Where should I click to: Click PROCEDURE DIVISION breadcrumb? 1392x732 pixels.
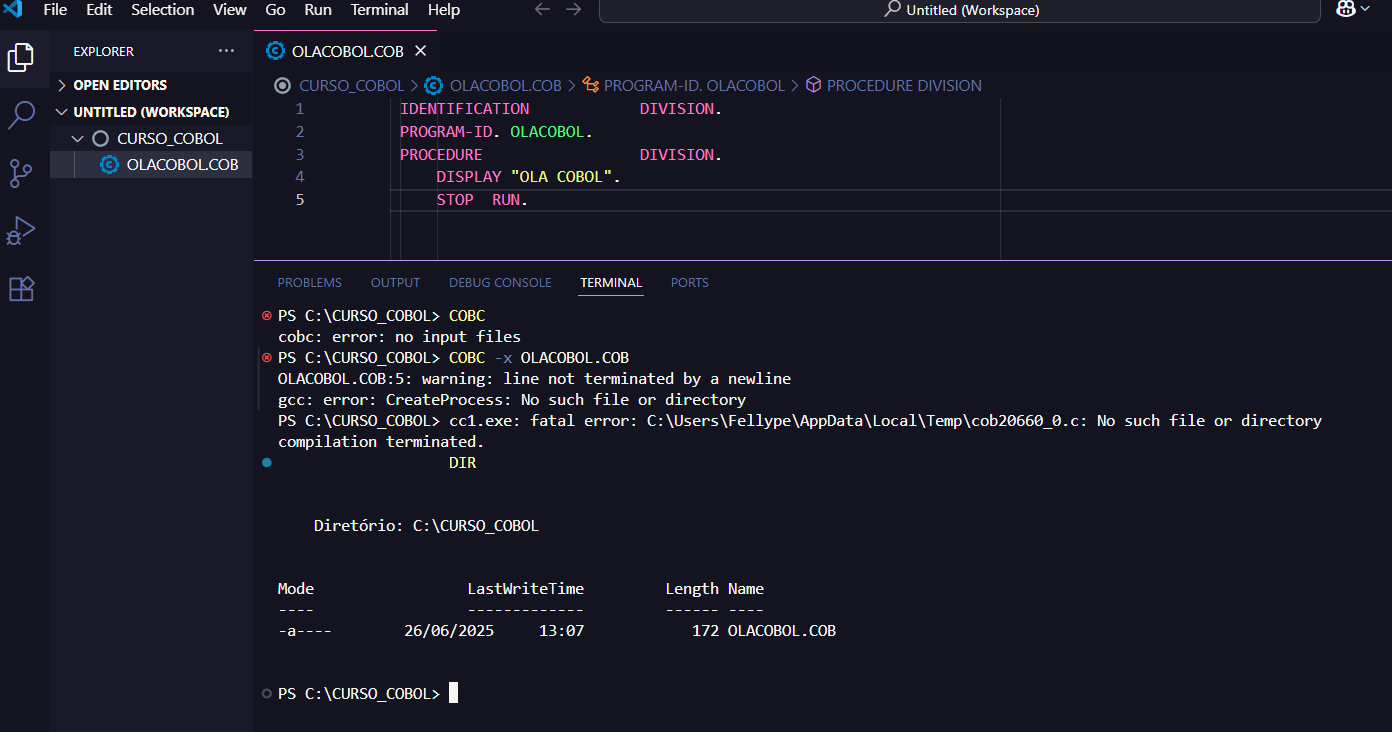[904, 86]
